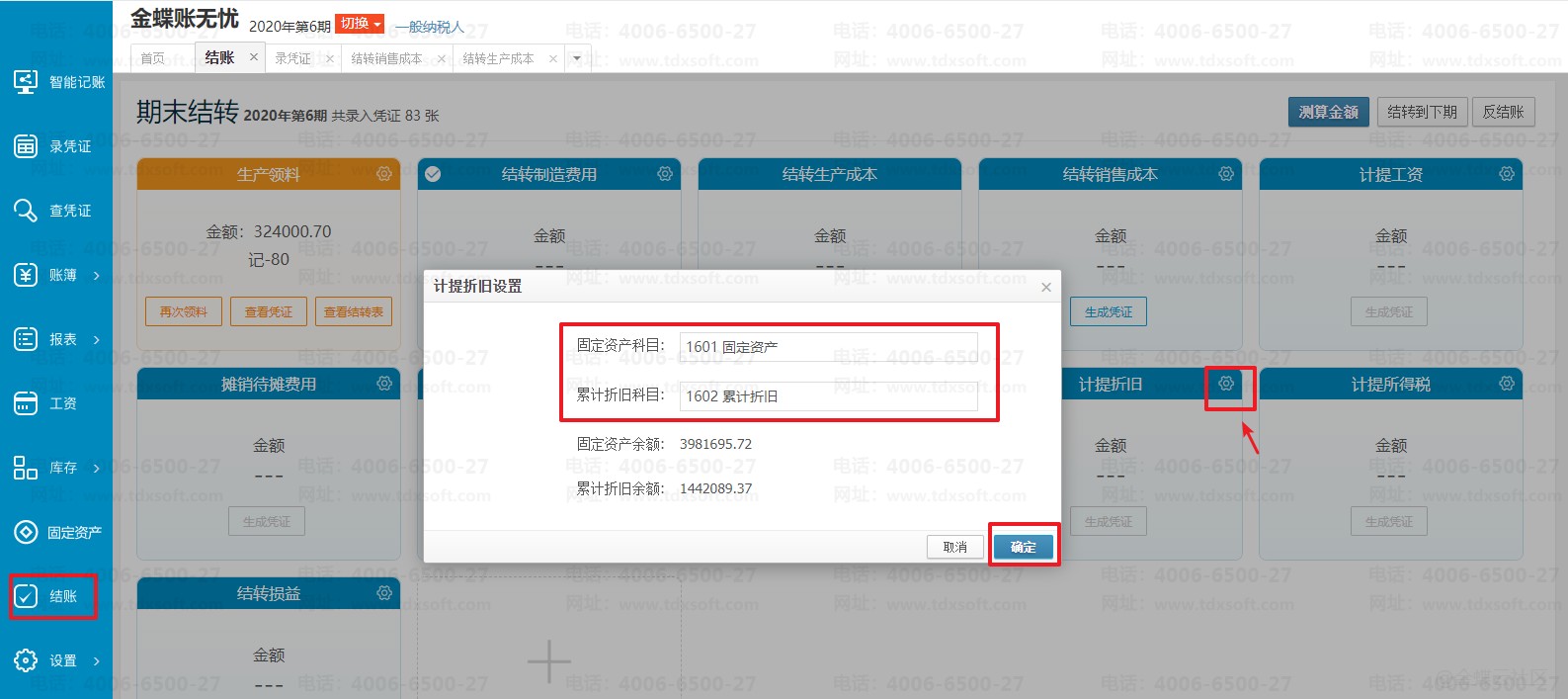
Task: Open the 智能记账 sidebar icon
Action: (x=26, y=81)
